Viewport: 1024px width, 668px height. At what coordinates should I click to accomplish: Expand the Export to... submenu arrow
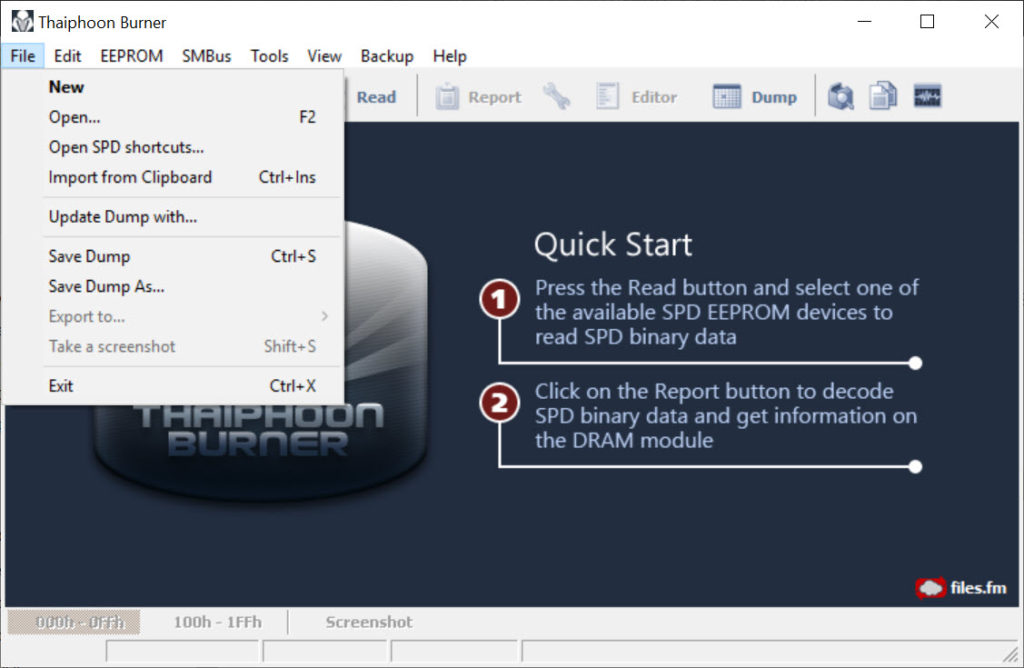coord(325,316)
